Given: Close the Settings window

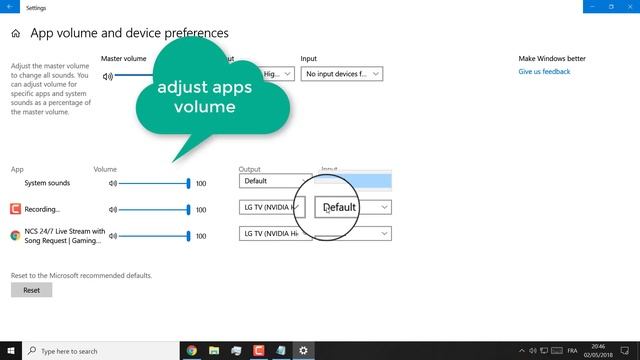Looking at the screenshot, I should tap(630, 7).
